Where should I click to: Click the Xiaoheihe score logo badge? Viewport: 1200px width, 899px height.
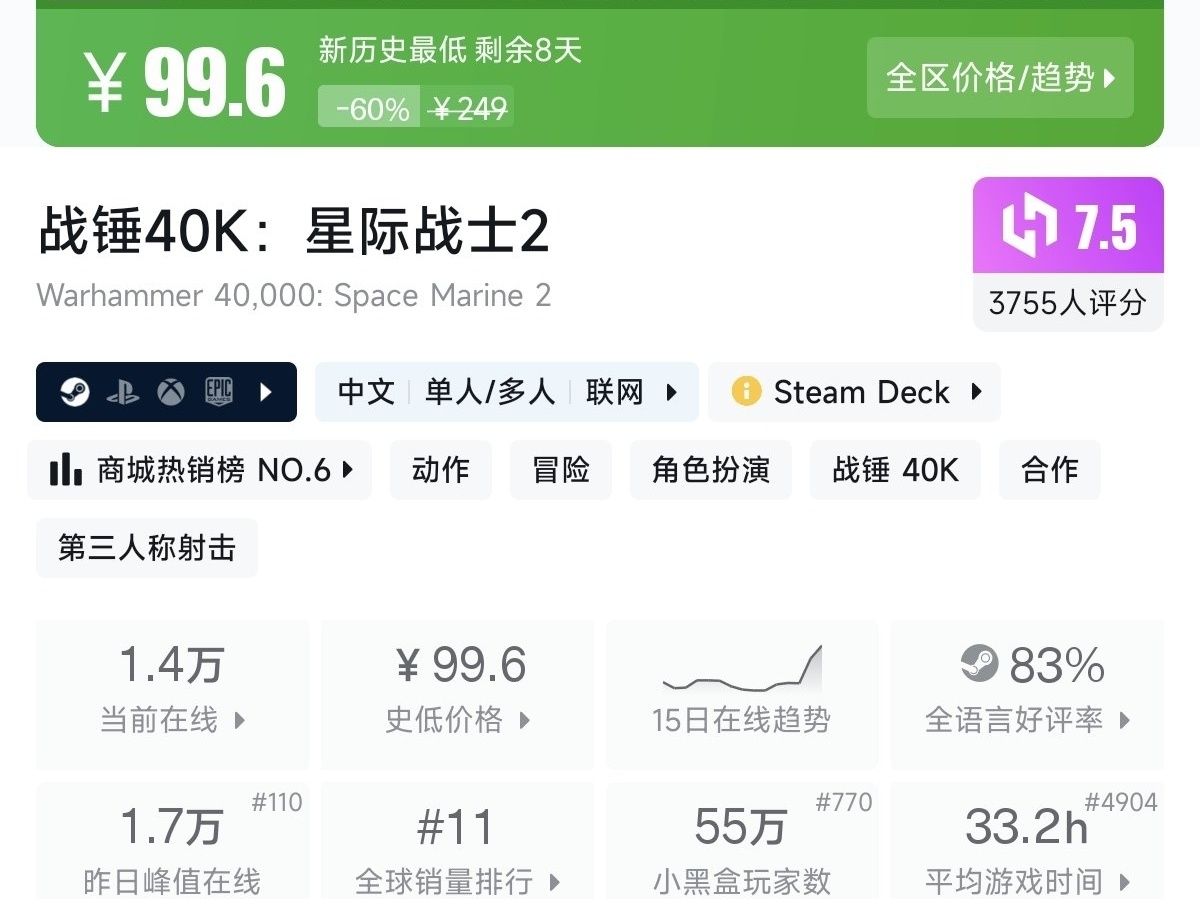(x=1030, y=227)
